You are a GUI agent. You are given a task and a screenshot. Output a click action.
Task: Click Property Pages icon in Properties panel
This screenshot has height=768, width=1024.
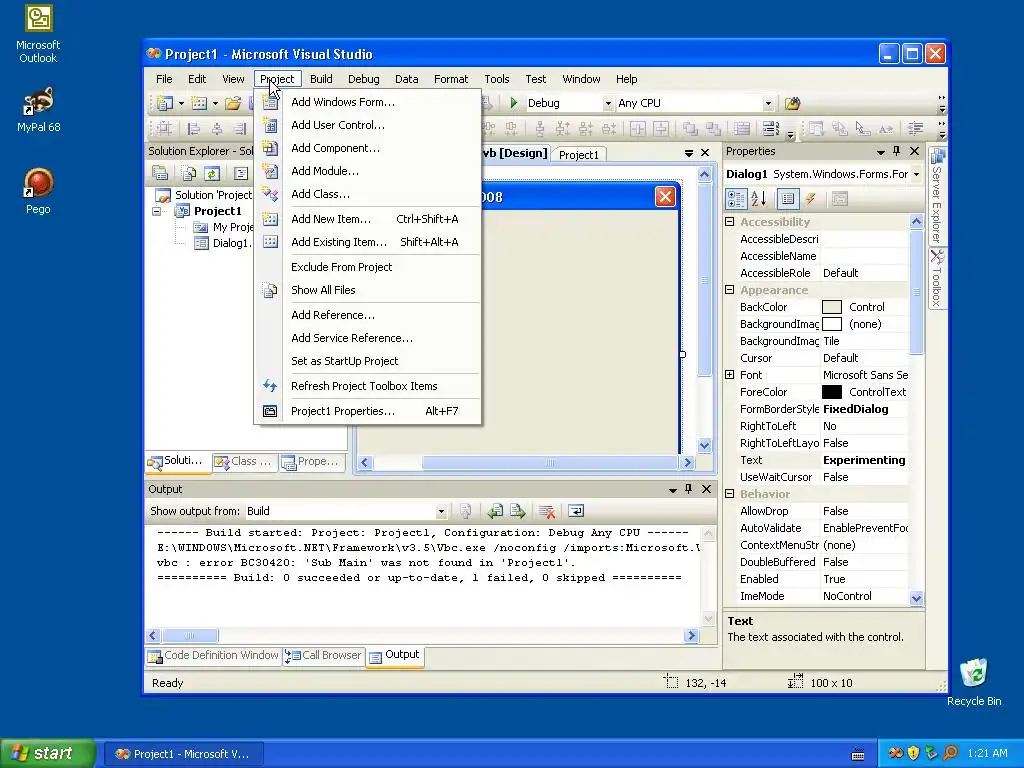(840, 199)
